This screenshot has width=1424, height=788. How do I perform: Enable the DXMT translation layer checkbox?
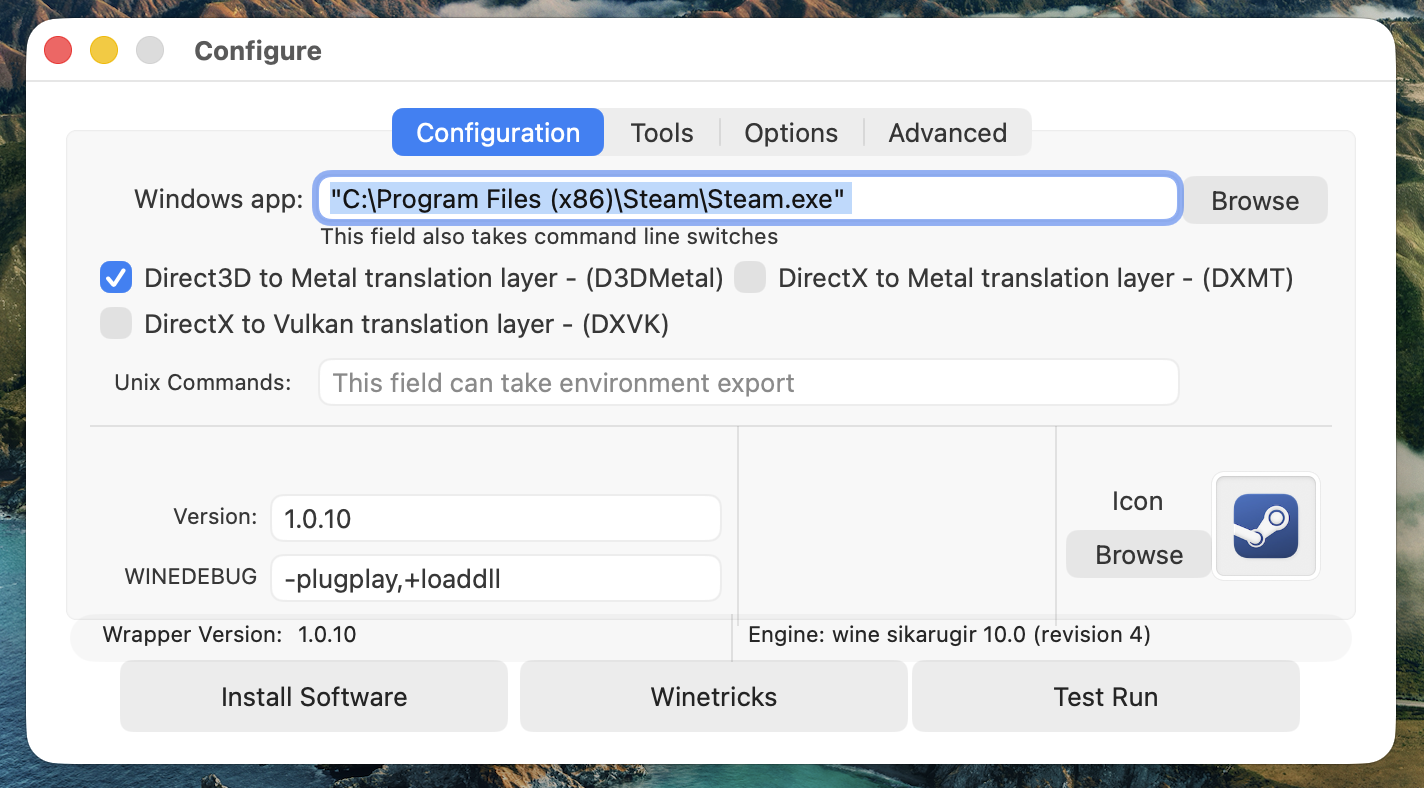pos(750,277)
